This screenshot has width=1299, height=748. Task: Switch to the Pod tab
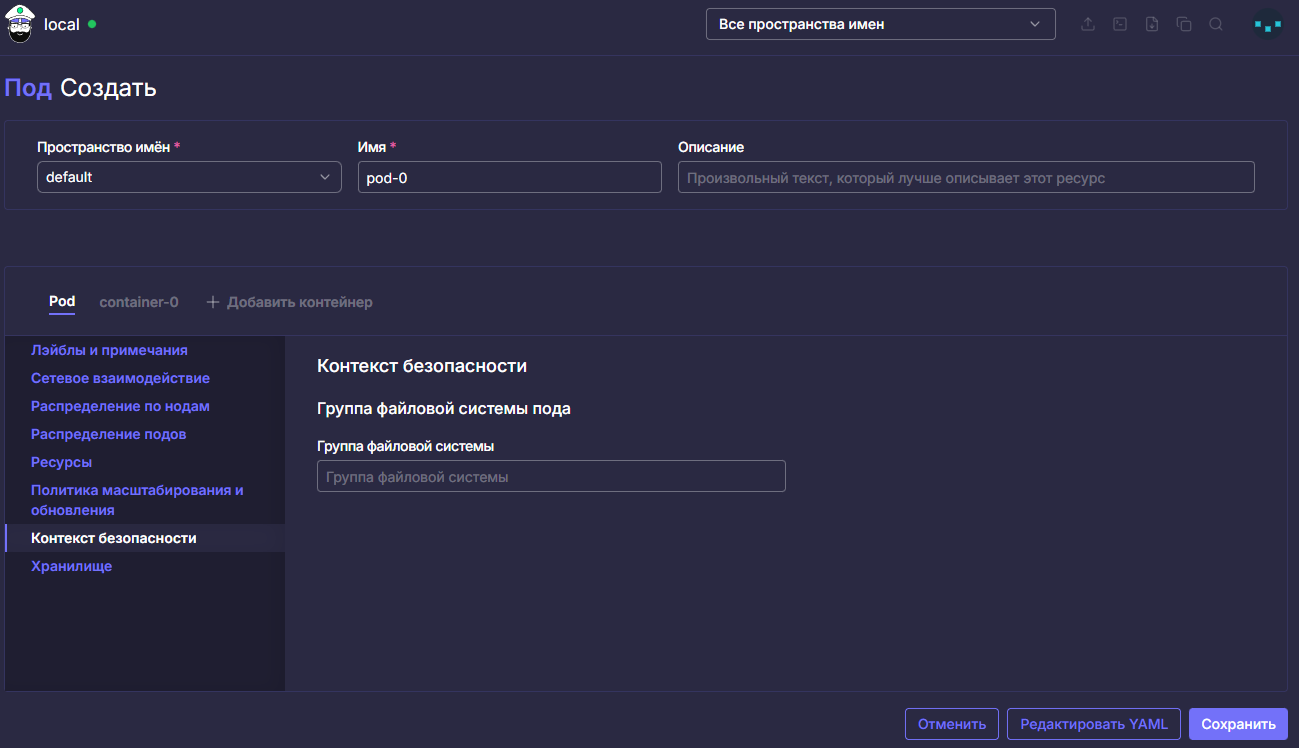pos(62,301)
